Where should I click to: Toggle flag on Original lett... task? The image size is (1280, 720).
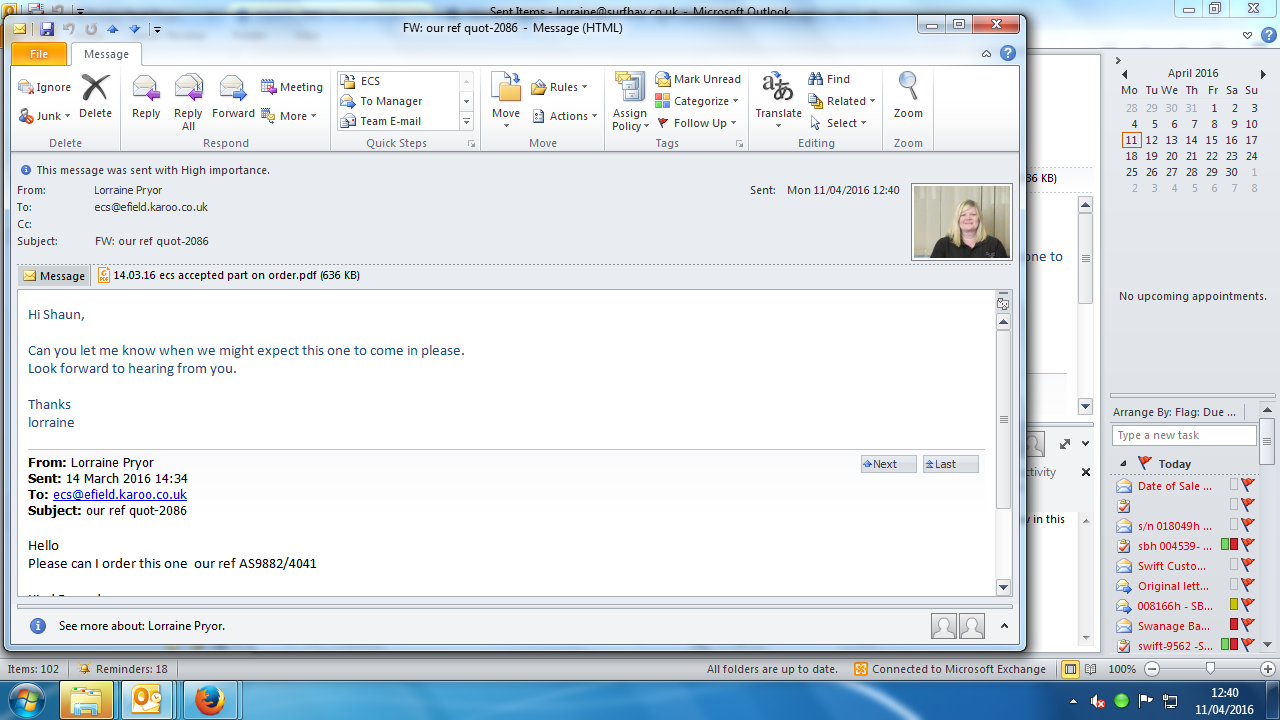(1248, 586)
